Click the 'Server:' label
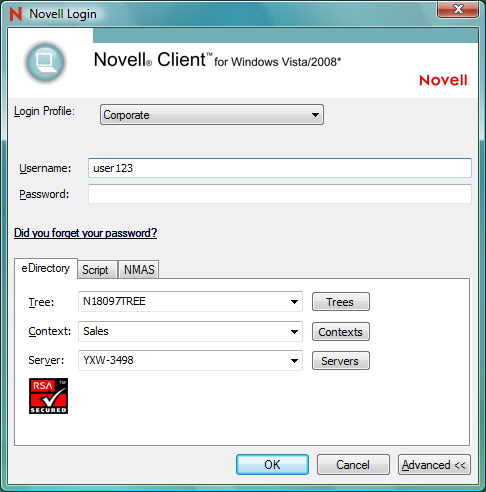Image resolution: width=486 pixels, height=492 pixels. [46, 360]
